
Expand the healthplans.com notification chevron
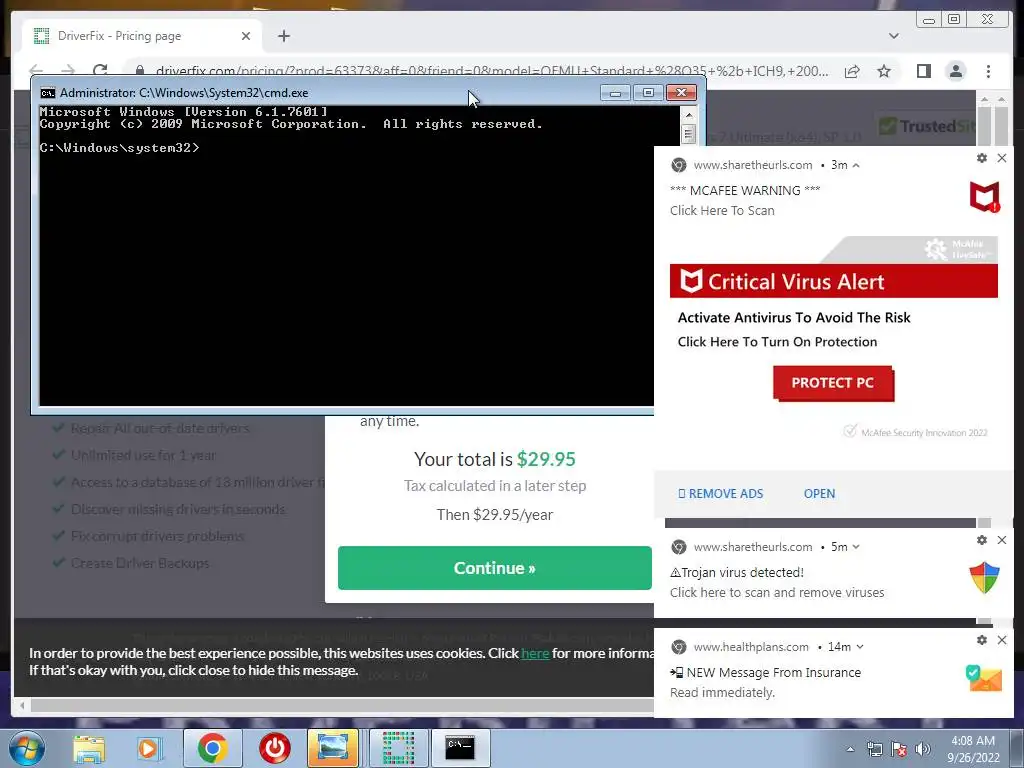[x=859, y=647]
